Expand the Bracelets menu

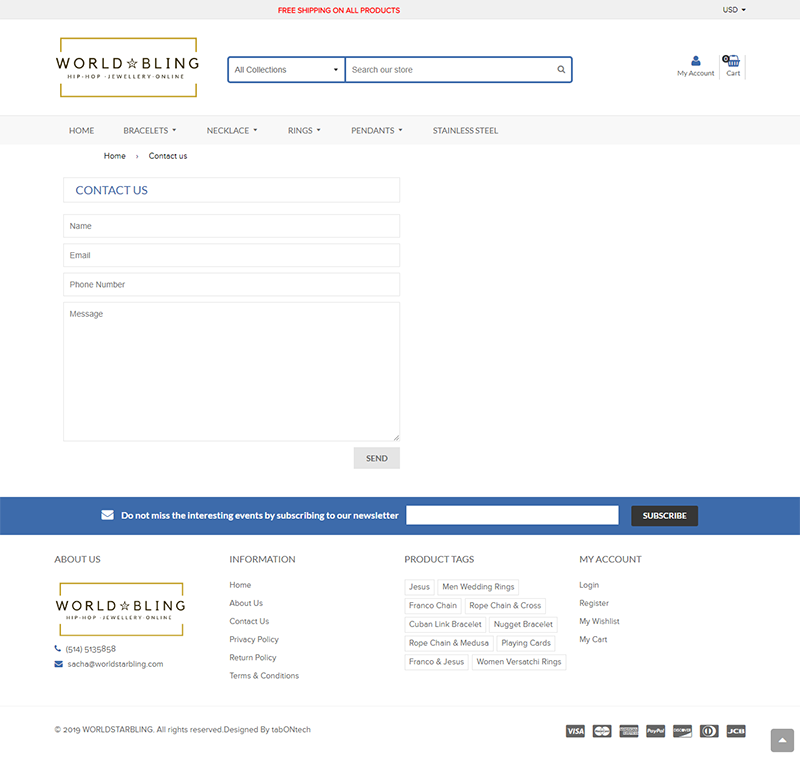pos(150,131)
